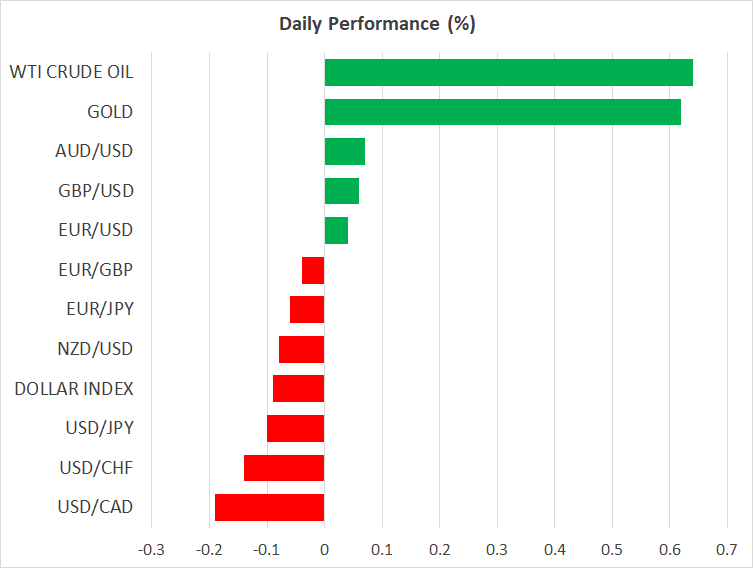Select the EUR/JPY red bar
Screen dimensions: 753x568
307,310
